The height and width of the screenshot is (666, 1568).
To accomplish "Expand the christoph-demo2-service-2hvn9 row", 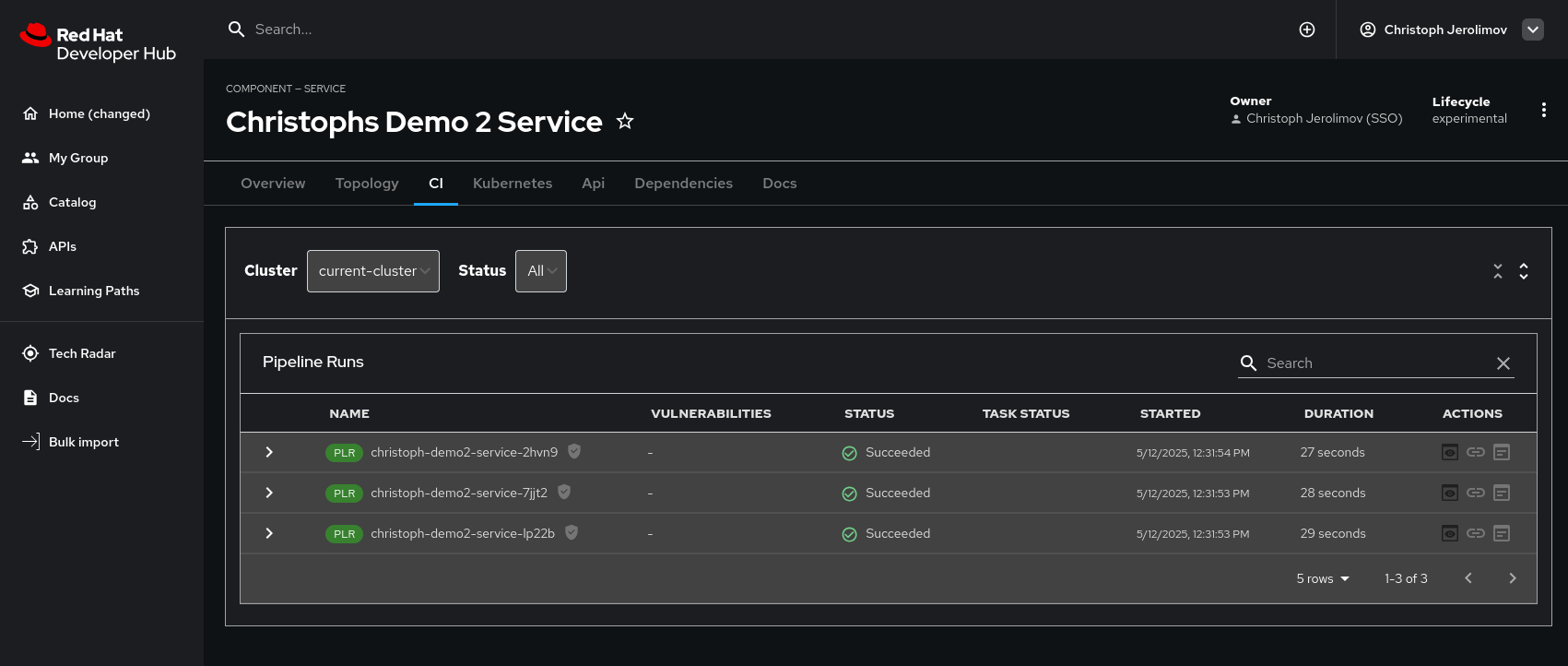I will point(269,452).
